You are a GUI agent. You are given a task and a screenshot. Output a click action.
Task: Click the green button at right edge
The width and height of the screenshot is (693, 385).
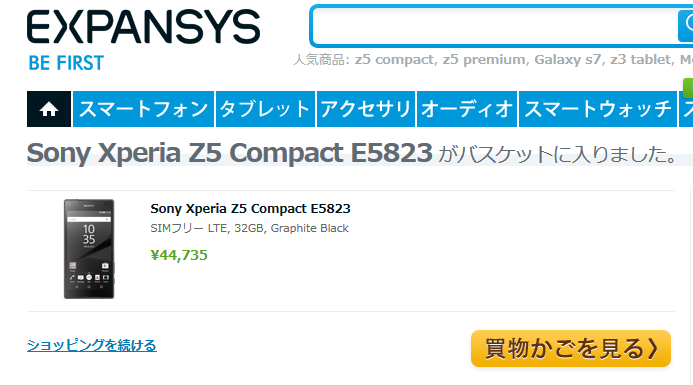click(x=688, y=88)
